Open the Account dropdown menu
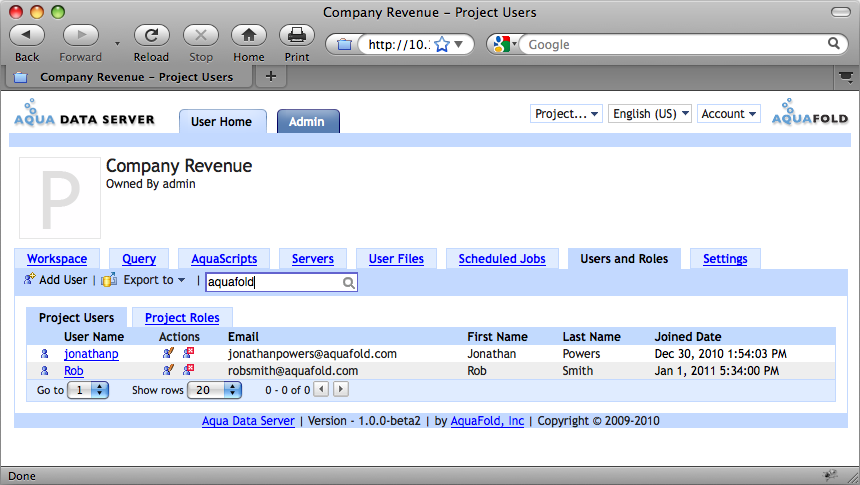The height and width of the screenshot is (485, 860). tap(728, 114)
